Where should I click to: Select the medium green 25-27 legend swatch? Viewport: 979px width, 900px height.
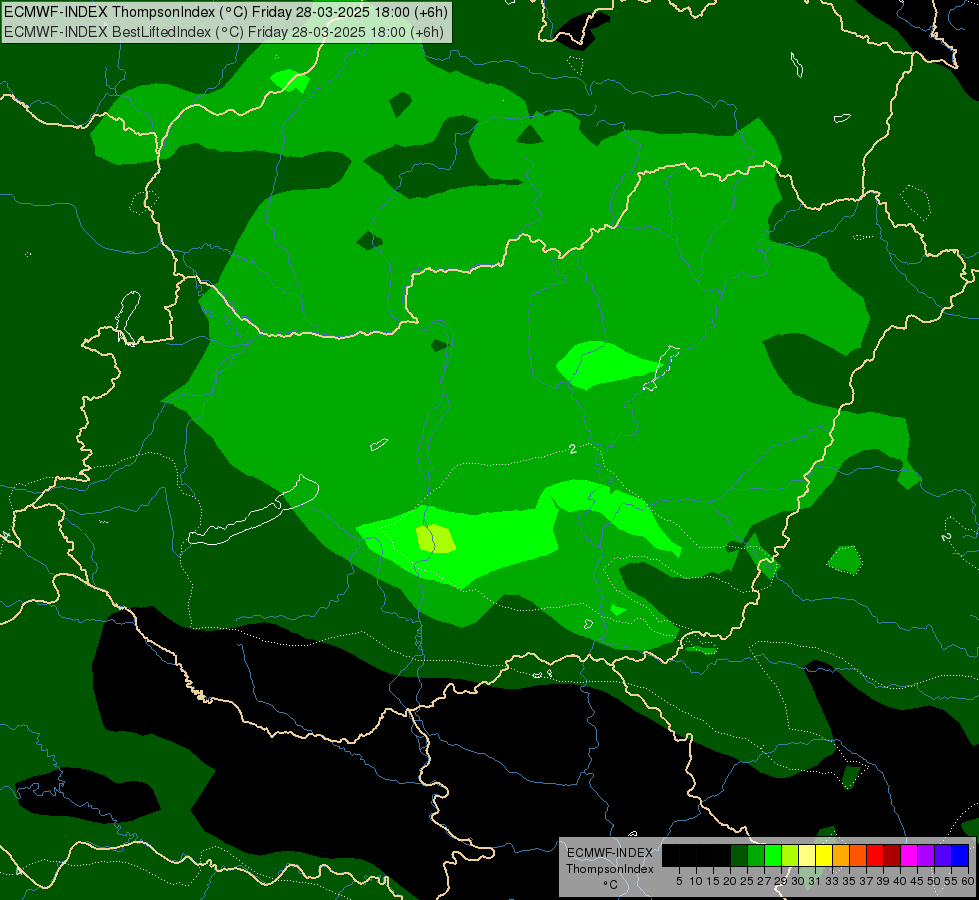point(756,855)
